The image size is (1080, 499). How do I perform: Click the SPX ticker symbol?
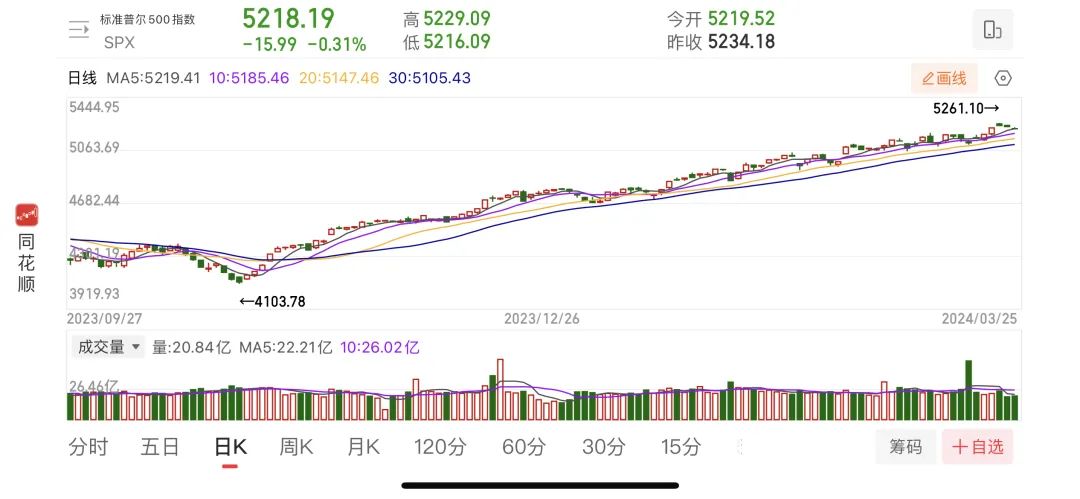pyautogui.click(x=119, y=43)
